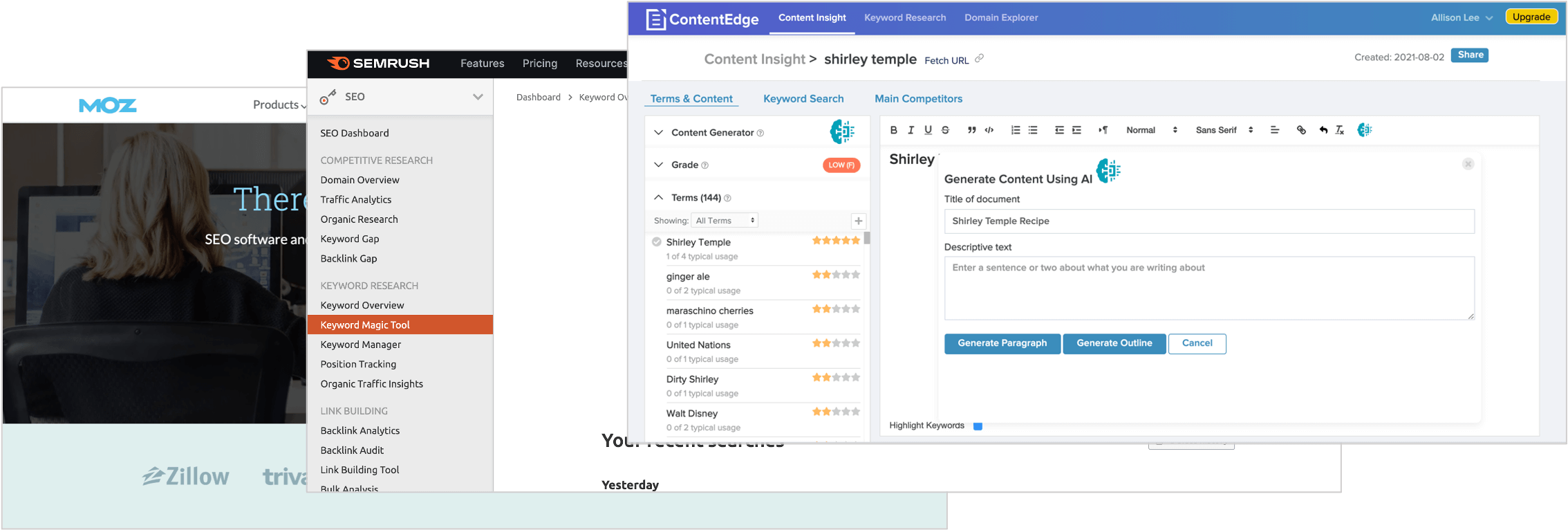
Task: Switch to the Keyword Research nav tab
Action: coord(905,17)
